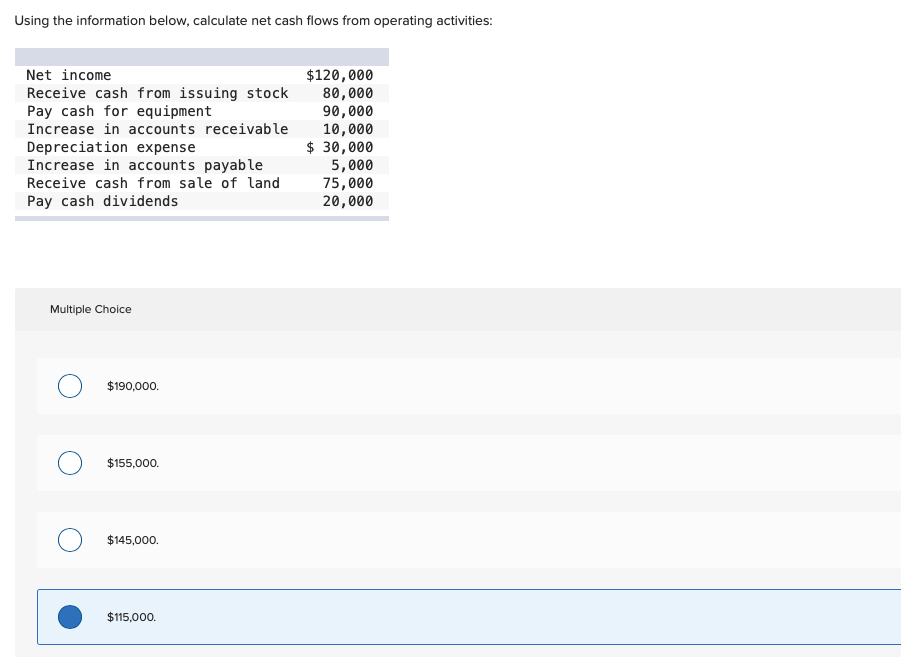Click the Pay cash for equipment row

[x=200, y=111]
